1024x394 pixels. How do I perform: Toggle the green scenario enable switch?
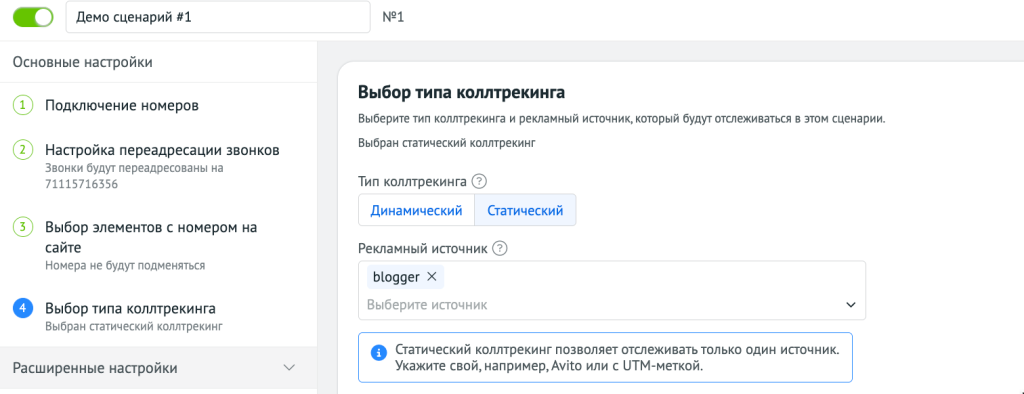pos(33,17)
